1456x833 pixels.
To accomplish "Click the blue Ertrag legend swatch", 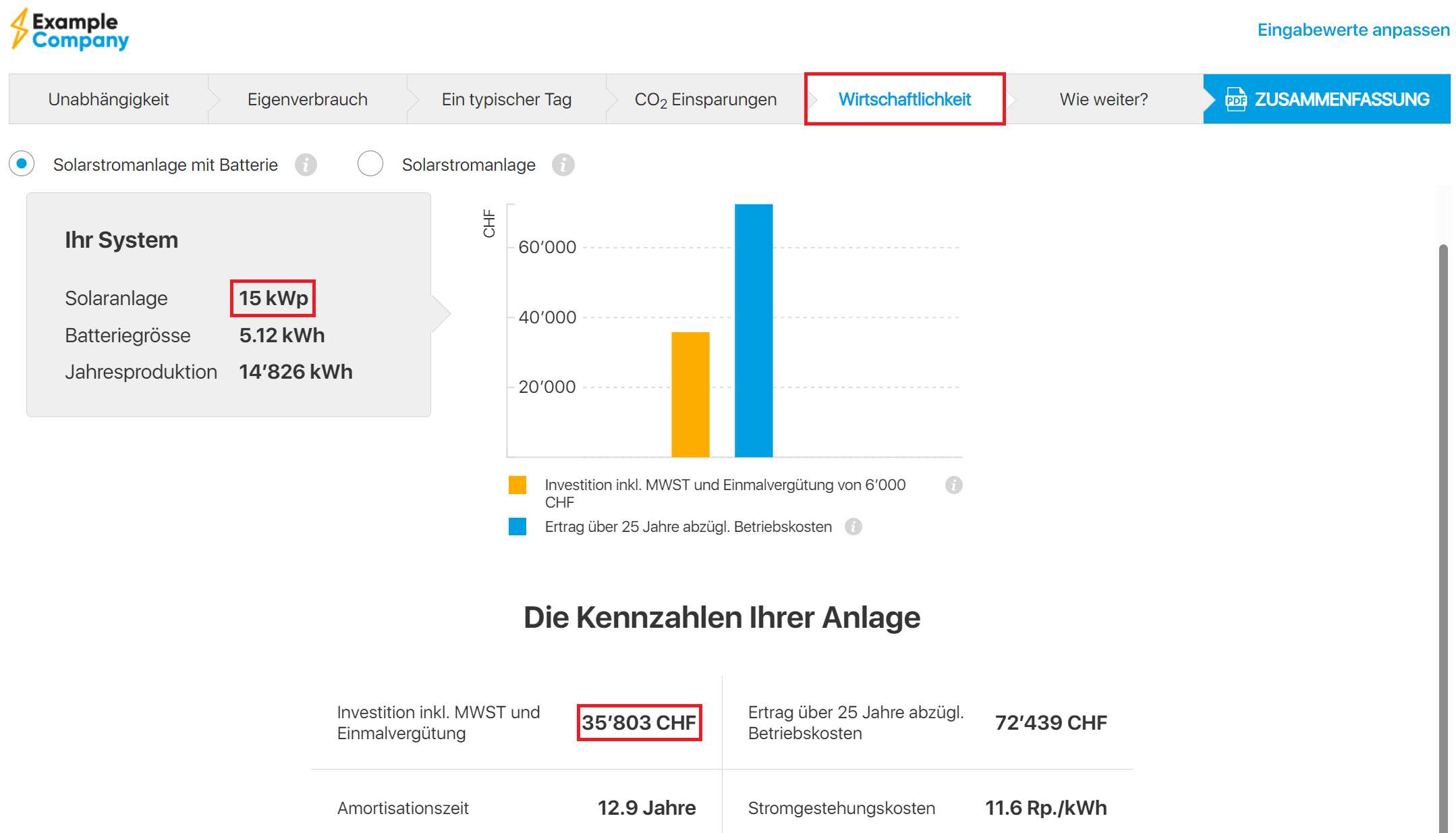I will pos(517,527).
